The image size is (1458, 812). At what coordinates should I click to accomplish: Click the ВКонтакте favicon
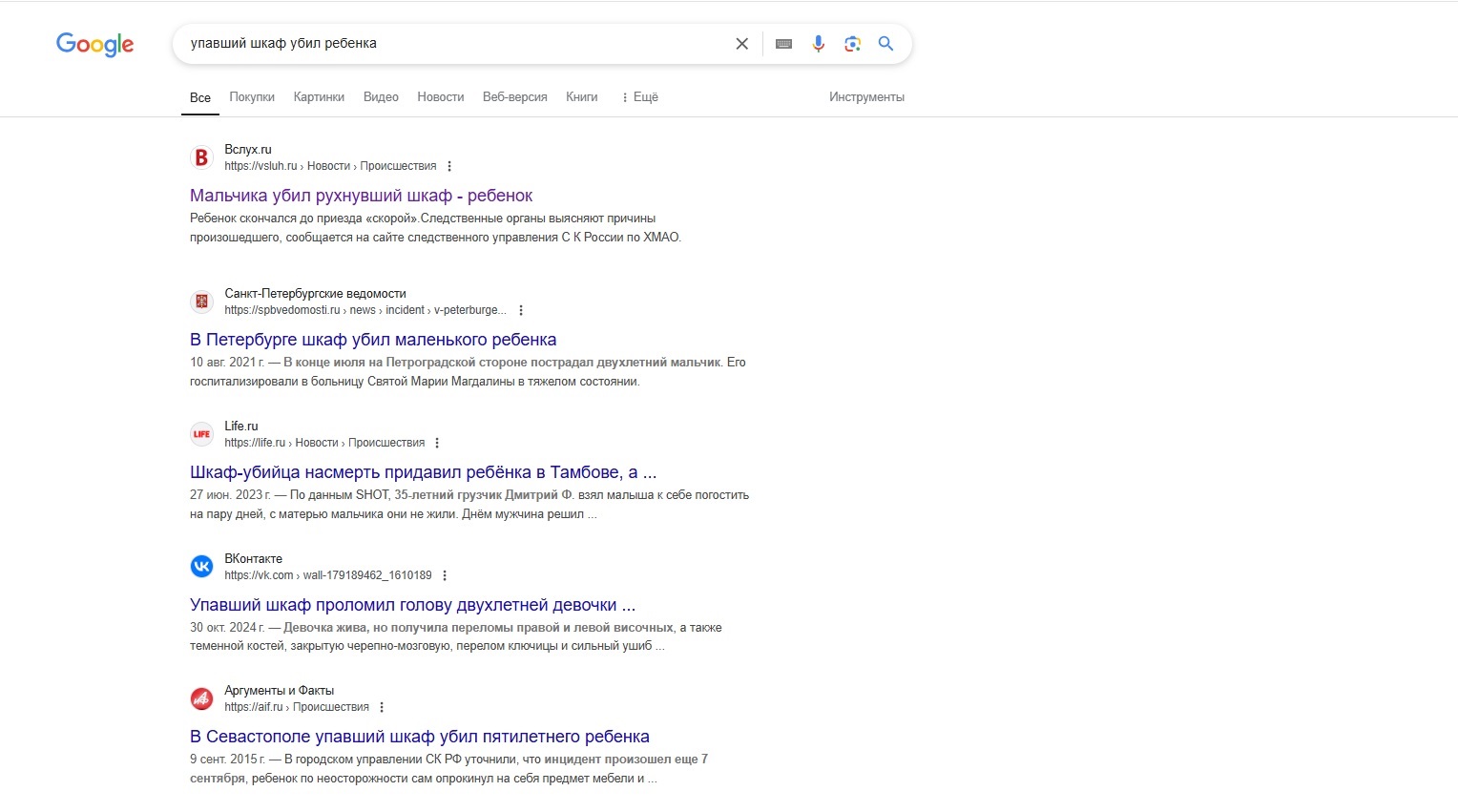(x=201, y=567)
